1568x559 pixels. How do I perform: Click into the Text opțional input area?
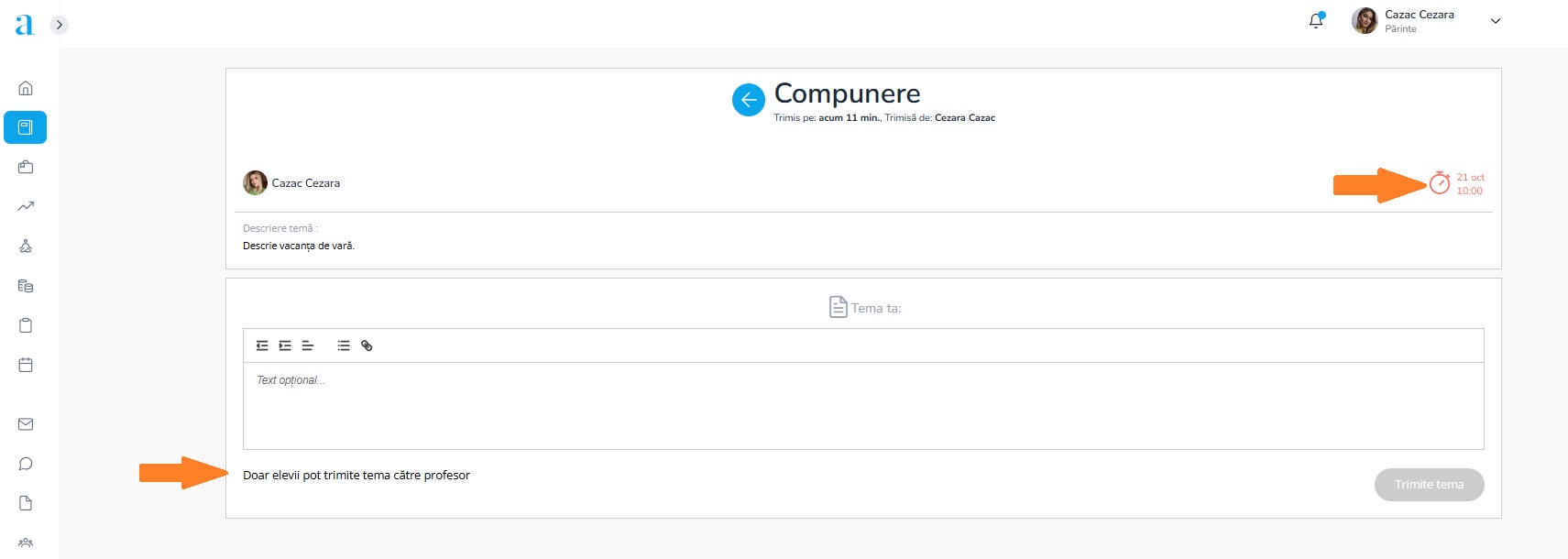pos(861,405)
